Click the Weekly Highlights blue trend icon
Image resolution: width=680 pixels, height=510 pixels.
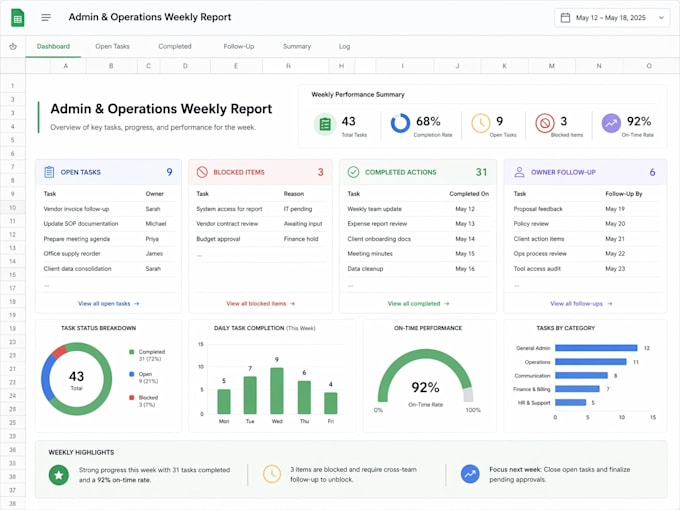[x=470, y=474]
